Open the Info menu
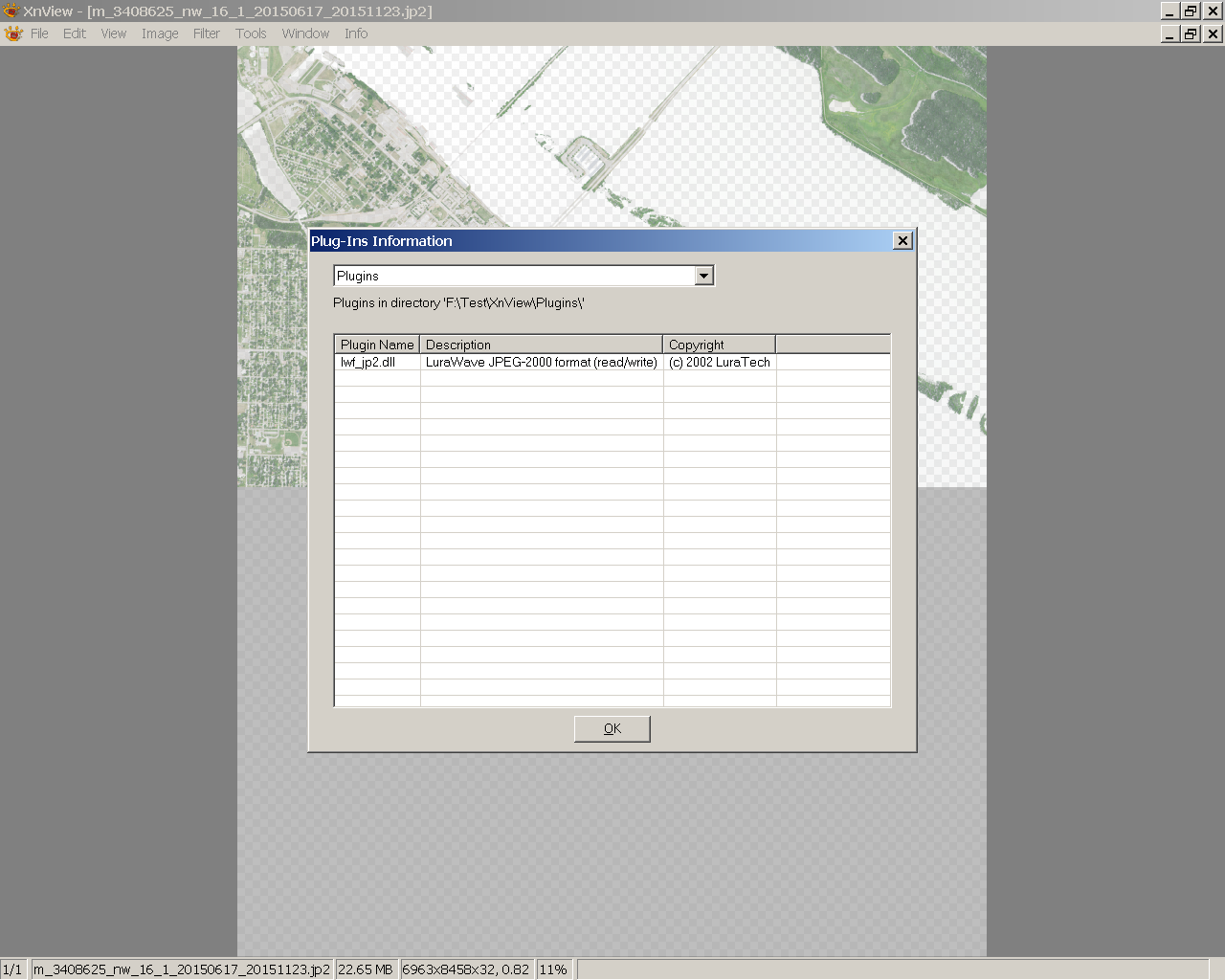This screenshot has width=1225, height=980. click(x=356, y=33)
